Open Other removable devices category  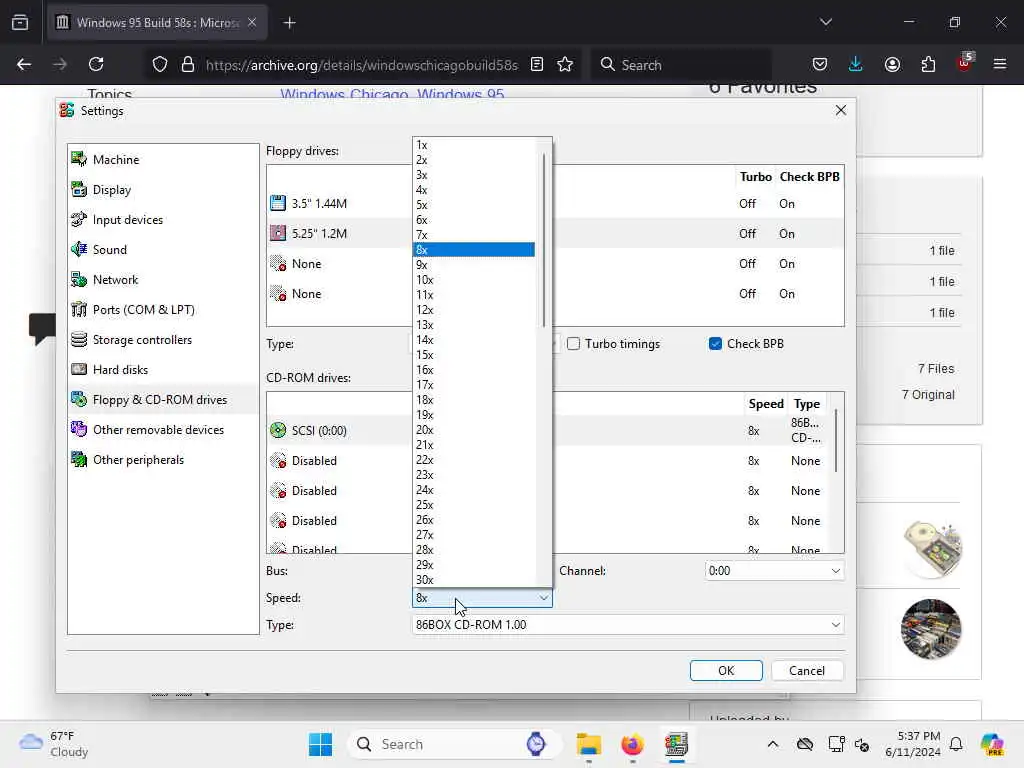pos(163,430)
